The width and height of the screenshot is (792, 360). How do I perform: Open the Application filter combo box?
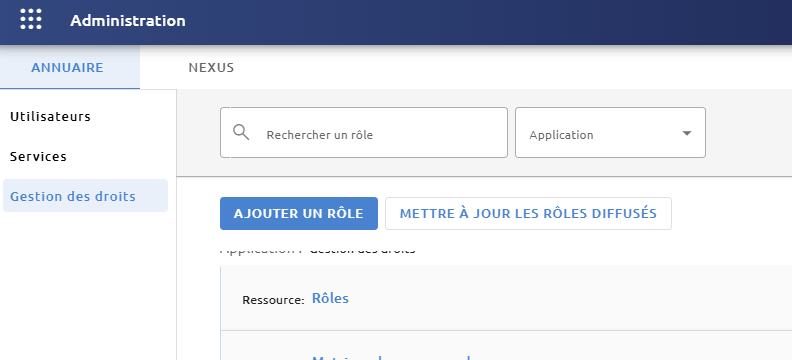point(610,132)
